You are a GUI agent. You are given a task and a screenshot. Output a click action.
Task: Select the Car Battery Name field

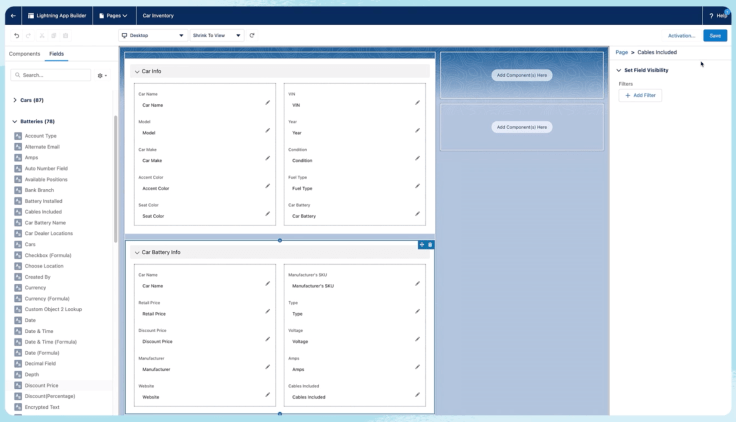(x=45, y=223)
